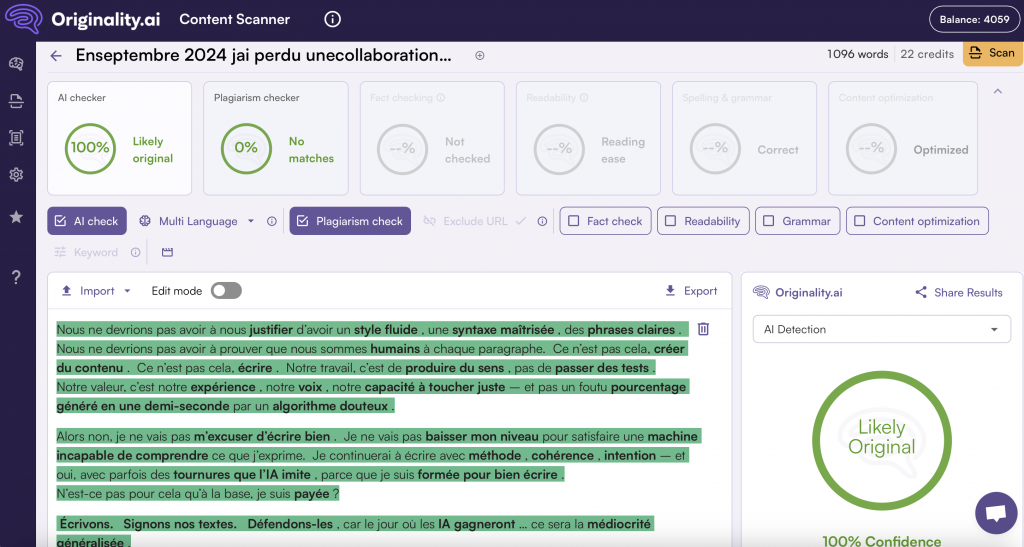Open the chat support bubble
This screenshot has width=1024, height=547.
(996, 513)
